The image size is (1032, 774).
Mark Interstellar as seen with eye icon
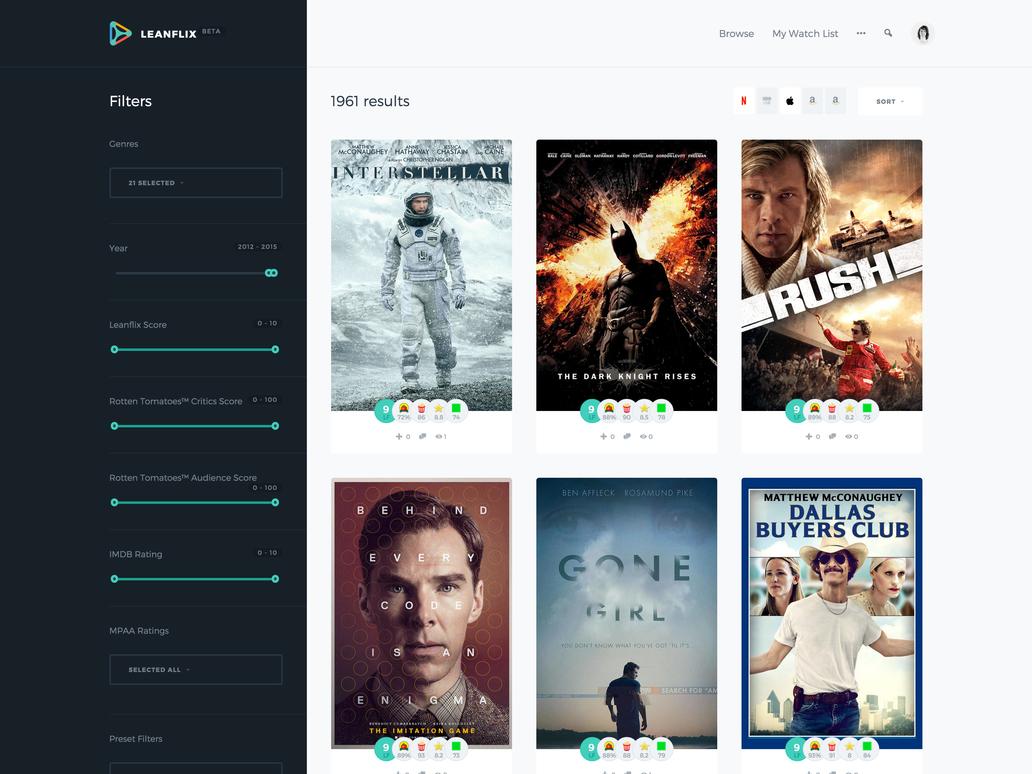(441, 436)
